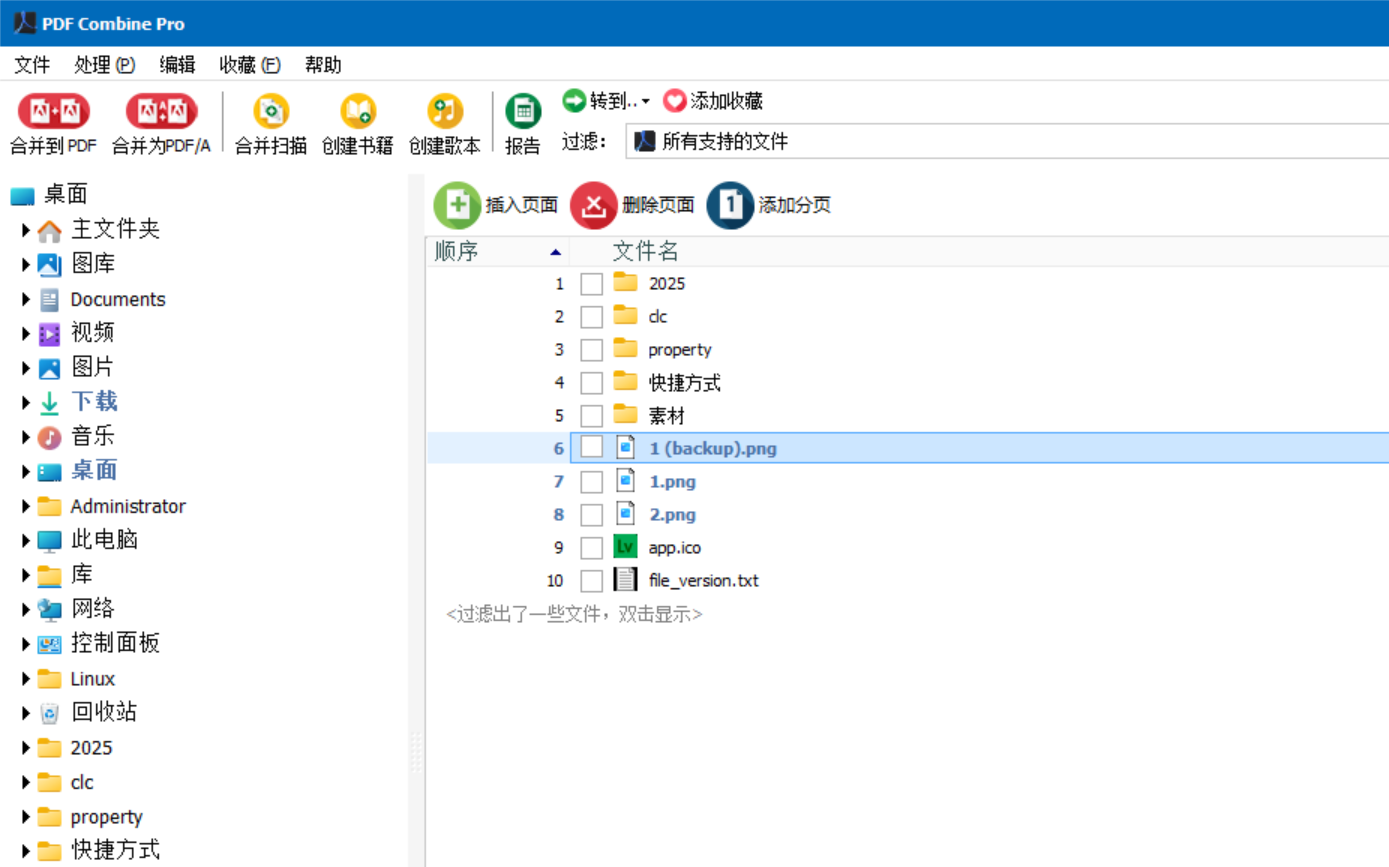Click the 创建歌本 icon
The width and height of the screenshot is (1389, 867).
coord(445,111)
